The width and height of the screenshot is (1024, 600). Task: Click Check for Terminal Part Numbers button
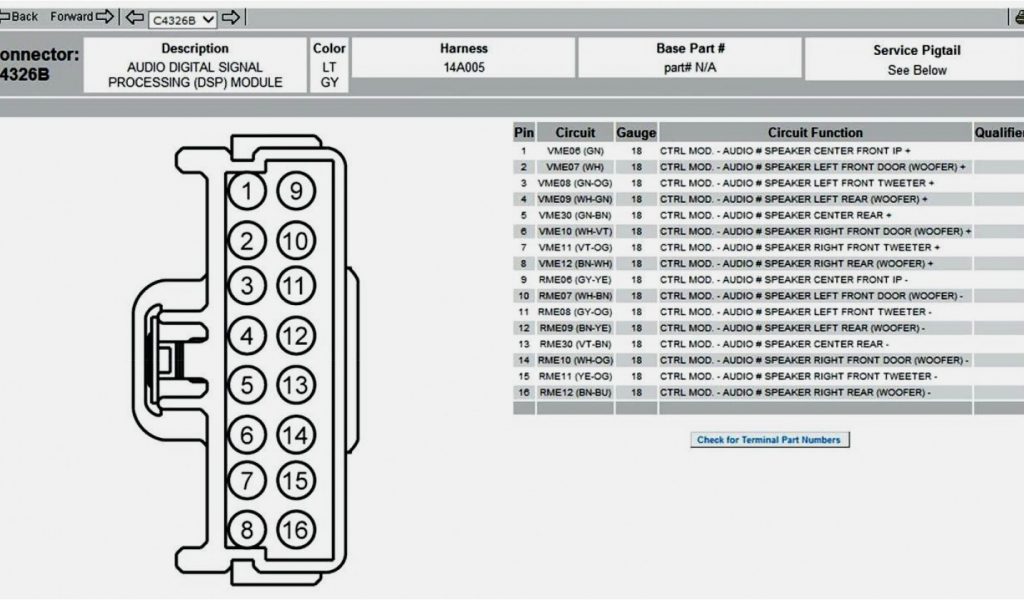(x=769, y=440)
